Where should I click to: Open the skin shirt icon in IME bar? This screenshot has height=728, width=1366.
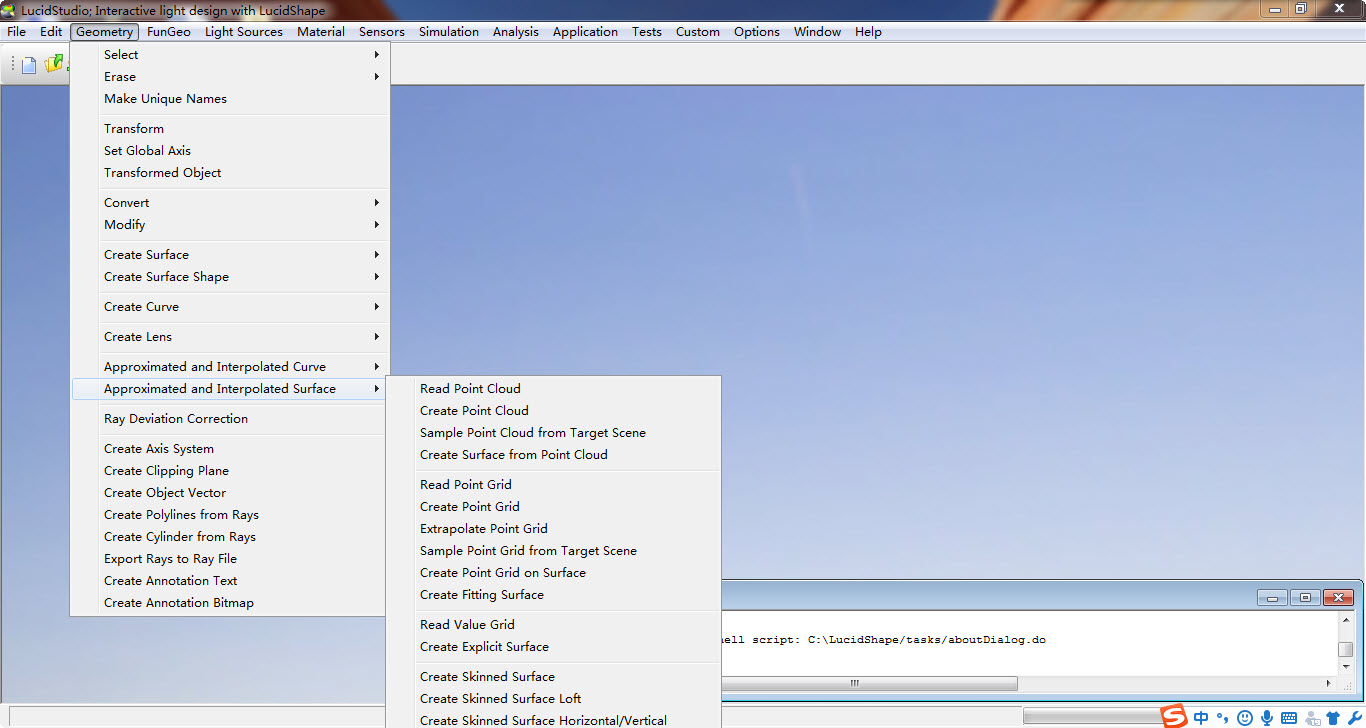(1333, 718)
